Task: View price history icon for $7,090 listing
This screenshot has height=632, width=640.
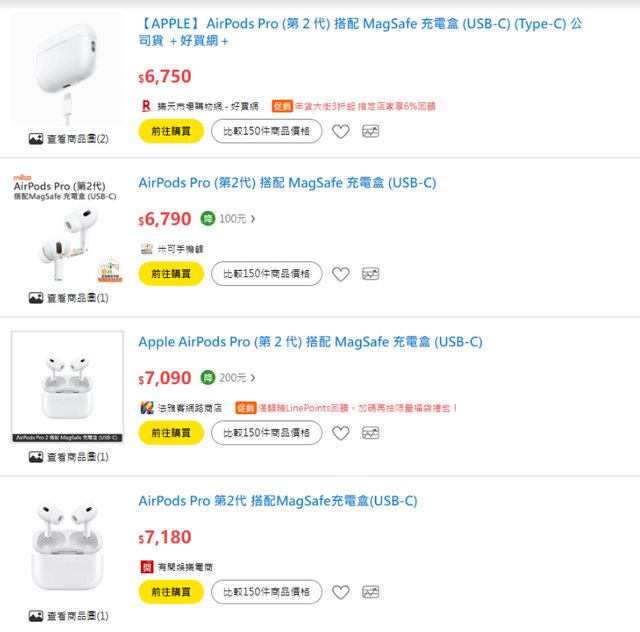Action: click(370, 433)
